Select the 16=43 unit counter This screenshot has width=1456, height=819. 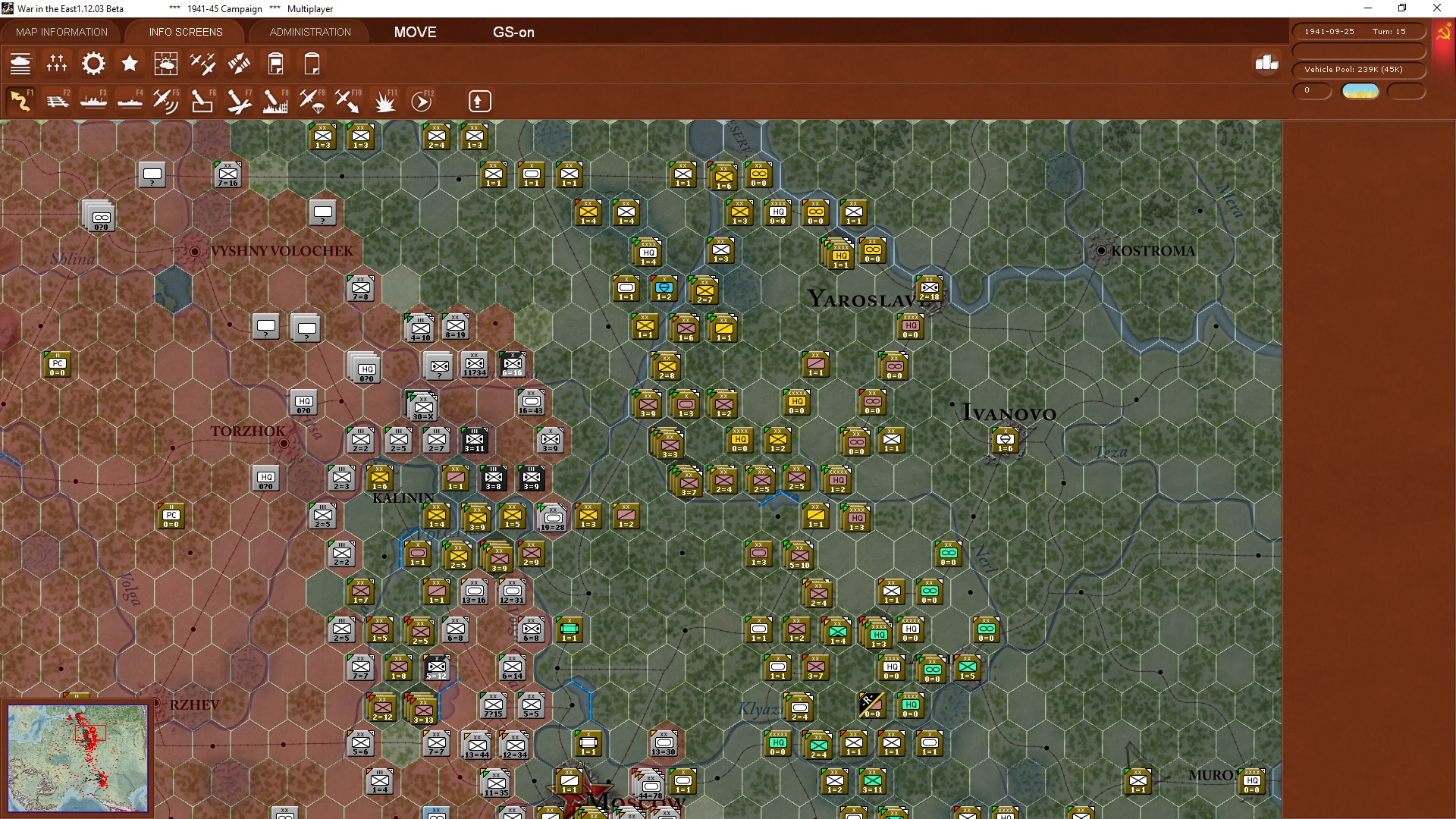click(x=531, y=402)
